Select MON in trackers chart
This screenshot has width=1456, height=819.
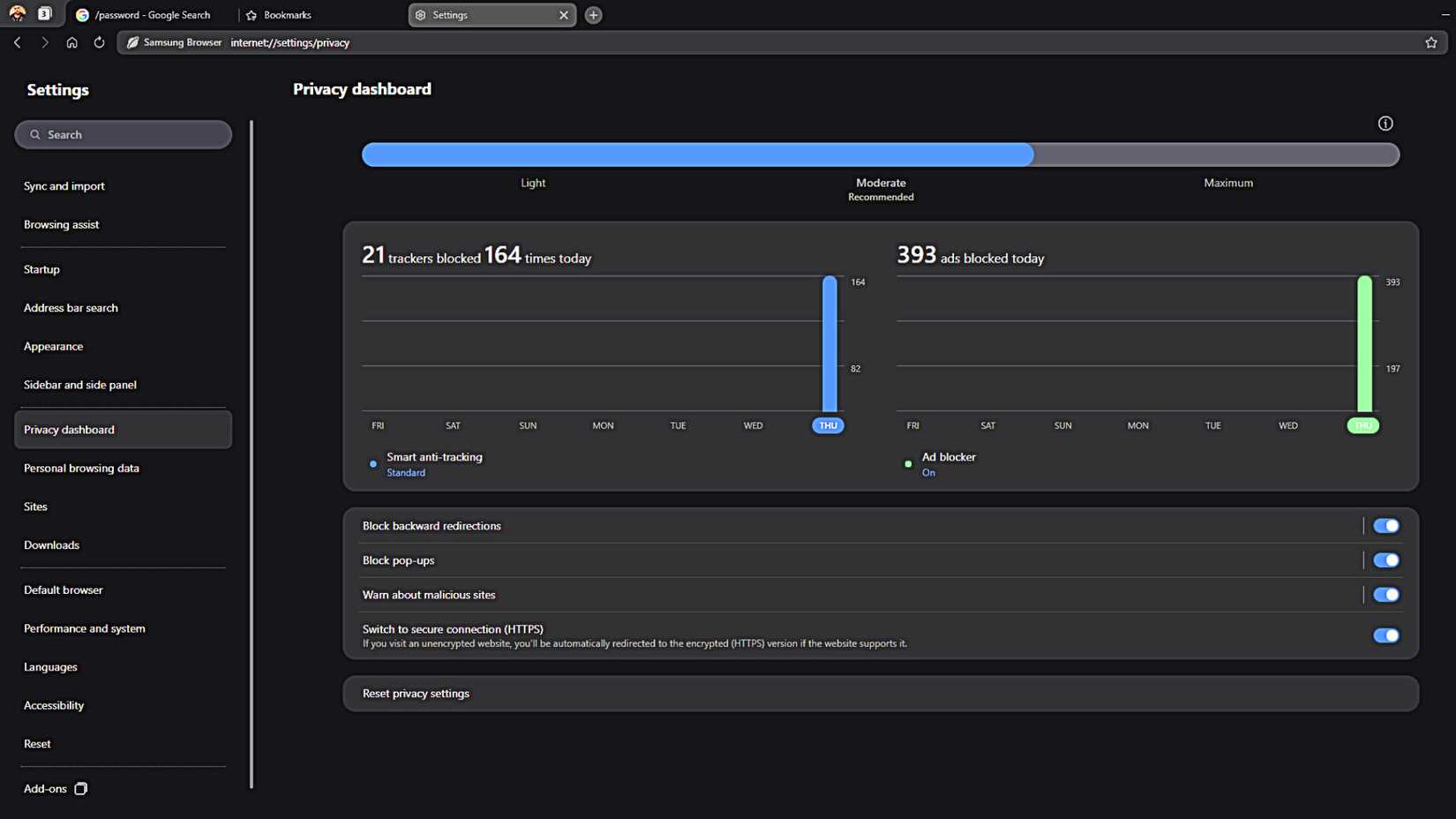tap(603, 425)
